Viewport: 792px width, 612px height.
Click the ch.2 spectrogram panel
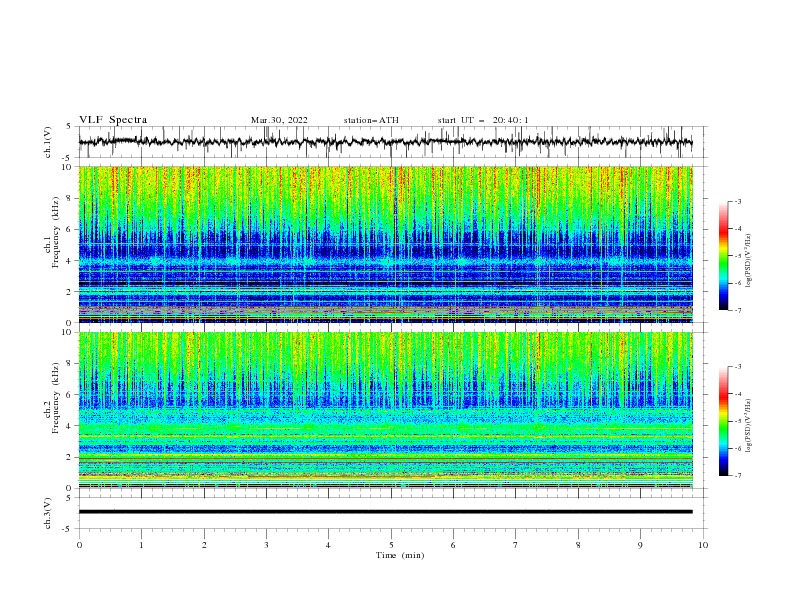point(385,410)
